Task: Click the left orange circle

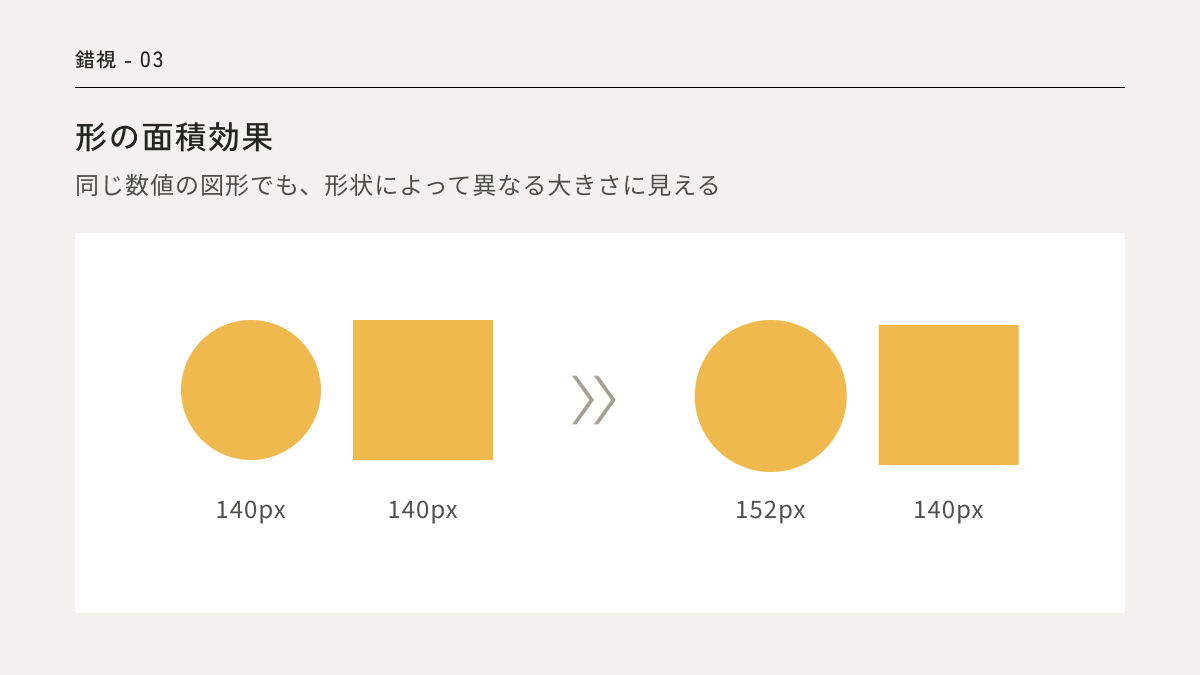Action: point(251,390)
